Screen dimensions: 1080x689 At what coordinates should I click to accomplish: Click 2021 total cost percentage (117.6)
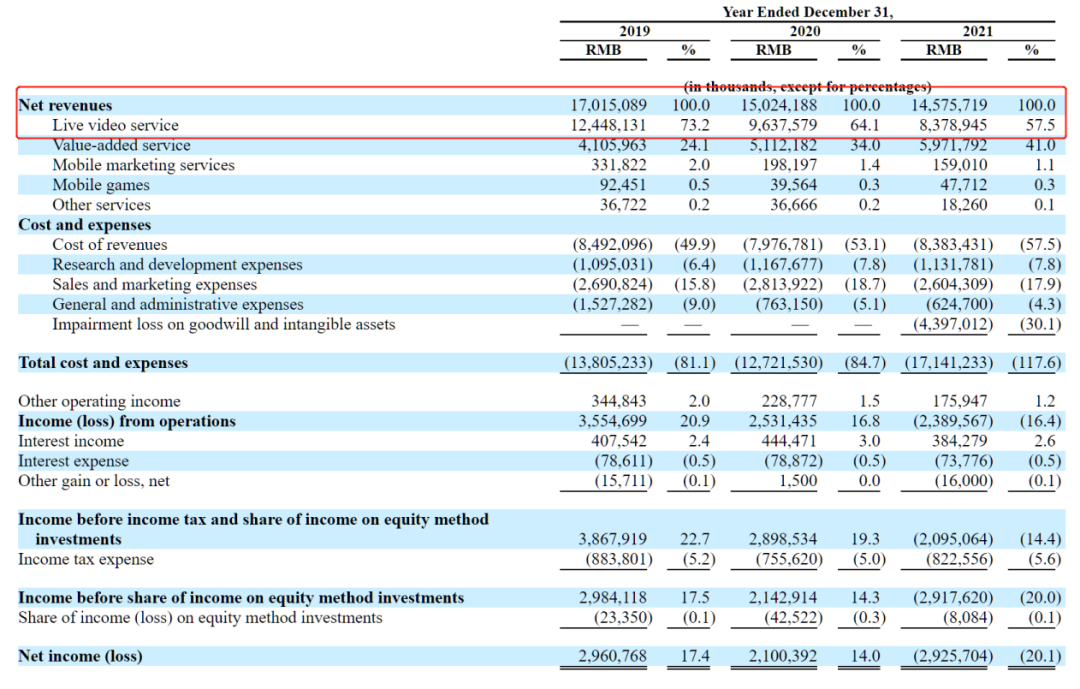pos(1036,363)
